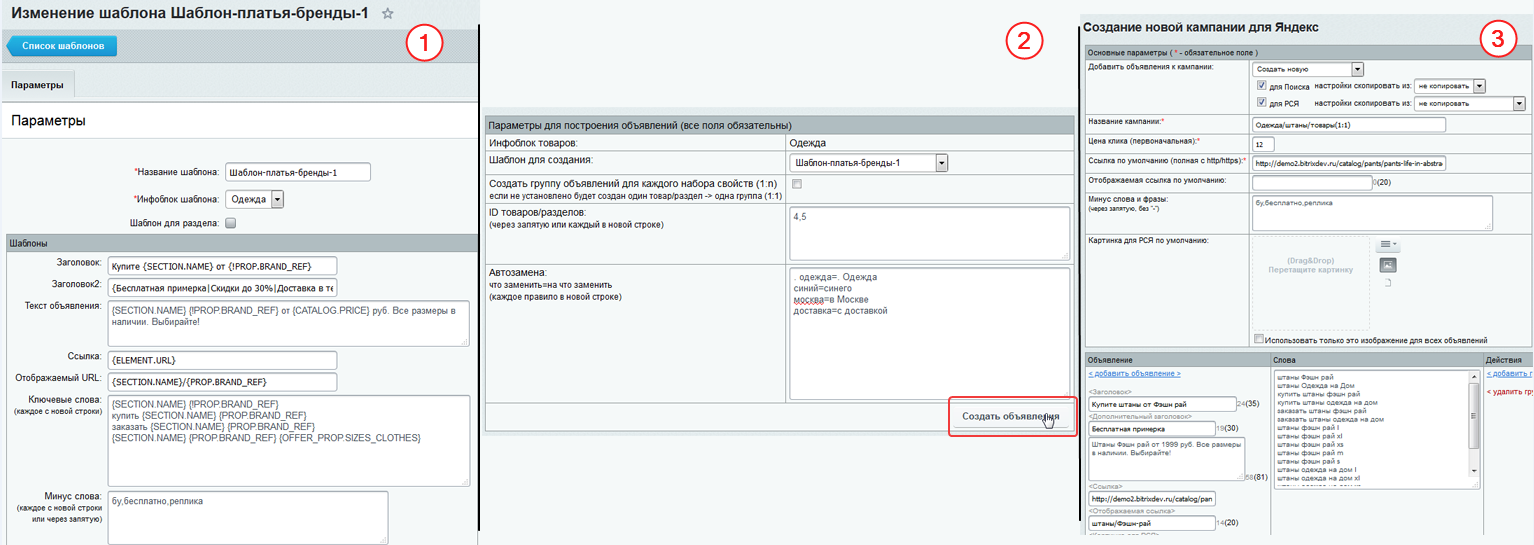
Task: Click the small file icon below picture icon
Action: 1387,284
